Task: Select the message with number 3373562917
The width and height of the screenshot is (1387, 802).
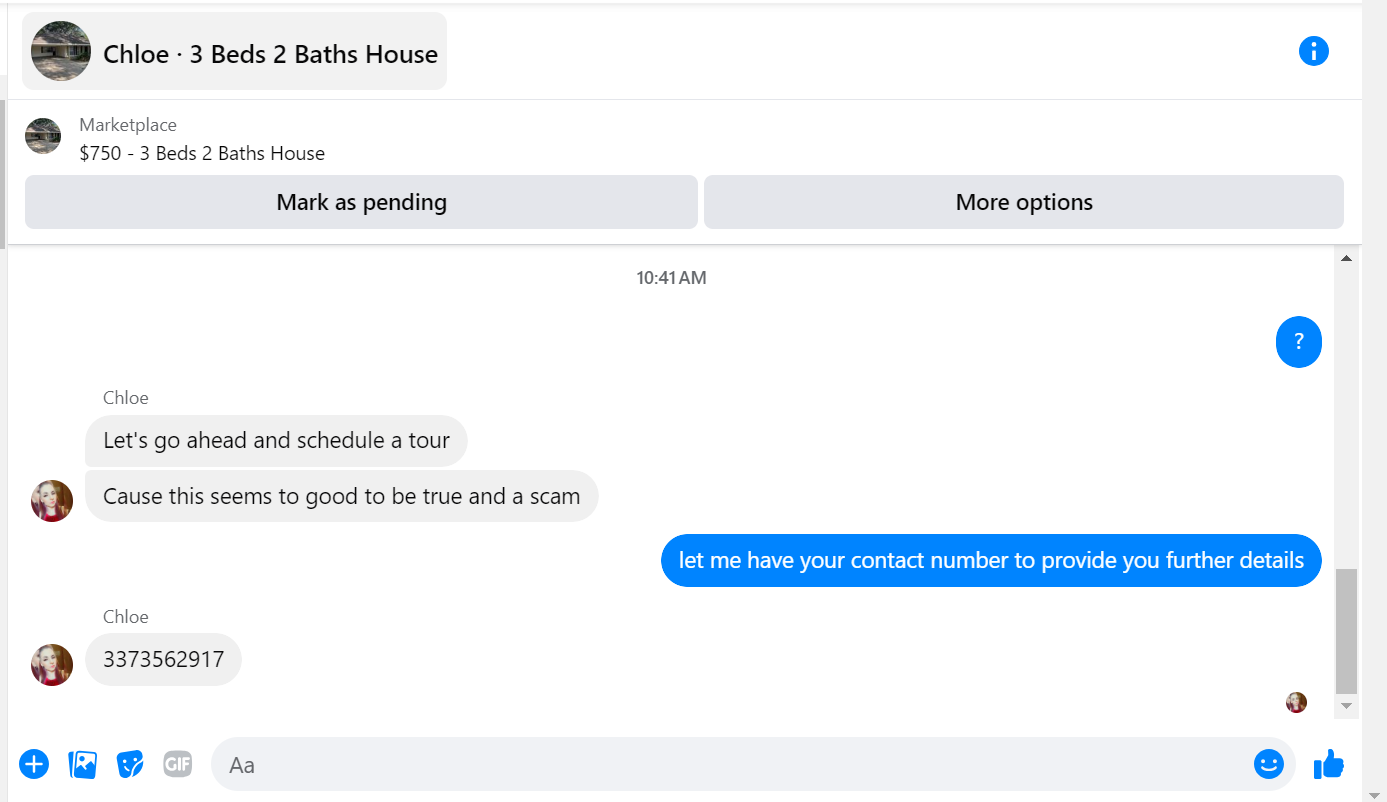Action: [x=163, y=660]
